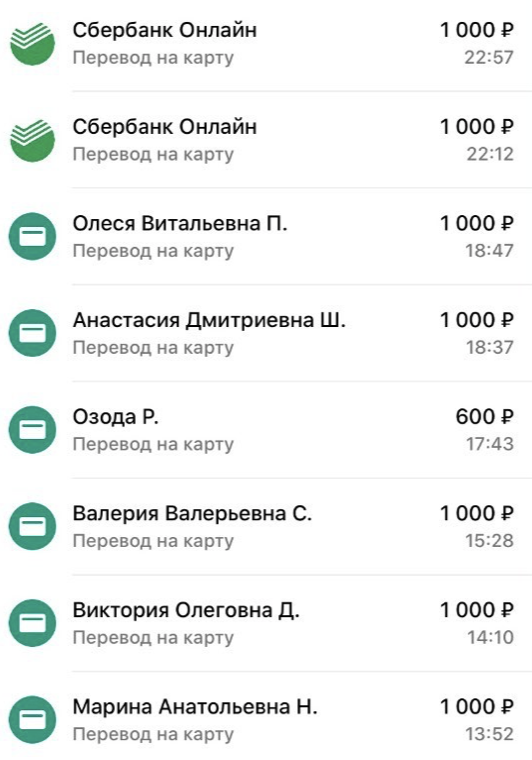
Task: Tap the card icon beside Олеся Витальевна П.
Action: (x=32, y=237)
